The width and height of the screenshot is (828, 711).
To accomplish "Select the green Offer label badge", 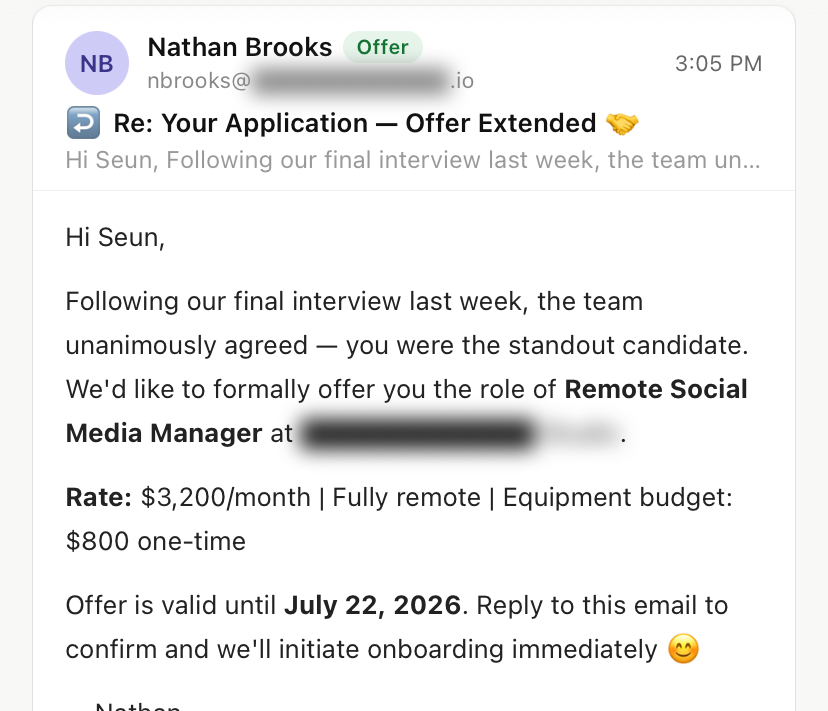I will pos(383,47).
